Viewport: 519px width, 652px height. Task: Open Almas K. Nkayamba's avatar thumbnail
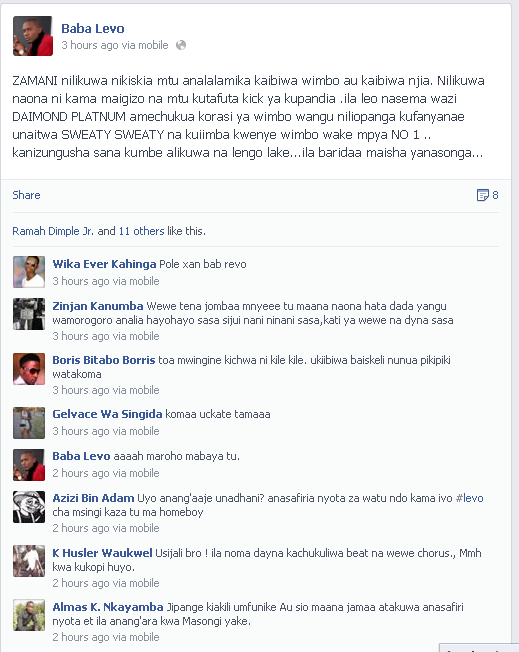click(x=29, y=615)
